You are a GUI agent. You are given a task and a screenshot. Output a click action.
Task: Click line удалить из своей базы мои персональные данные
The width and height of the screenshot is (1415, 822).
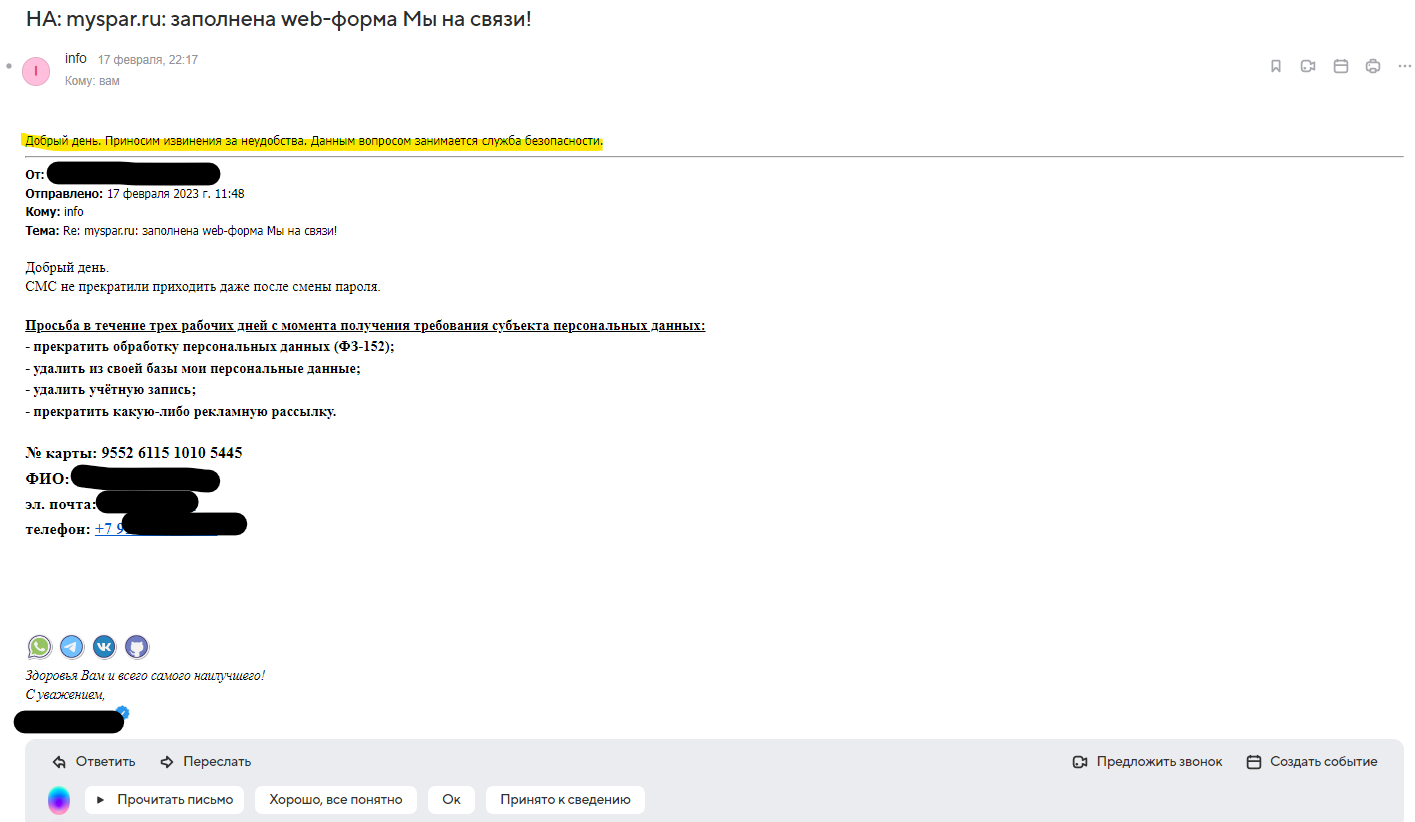[193, 368]
